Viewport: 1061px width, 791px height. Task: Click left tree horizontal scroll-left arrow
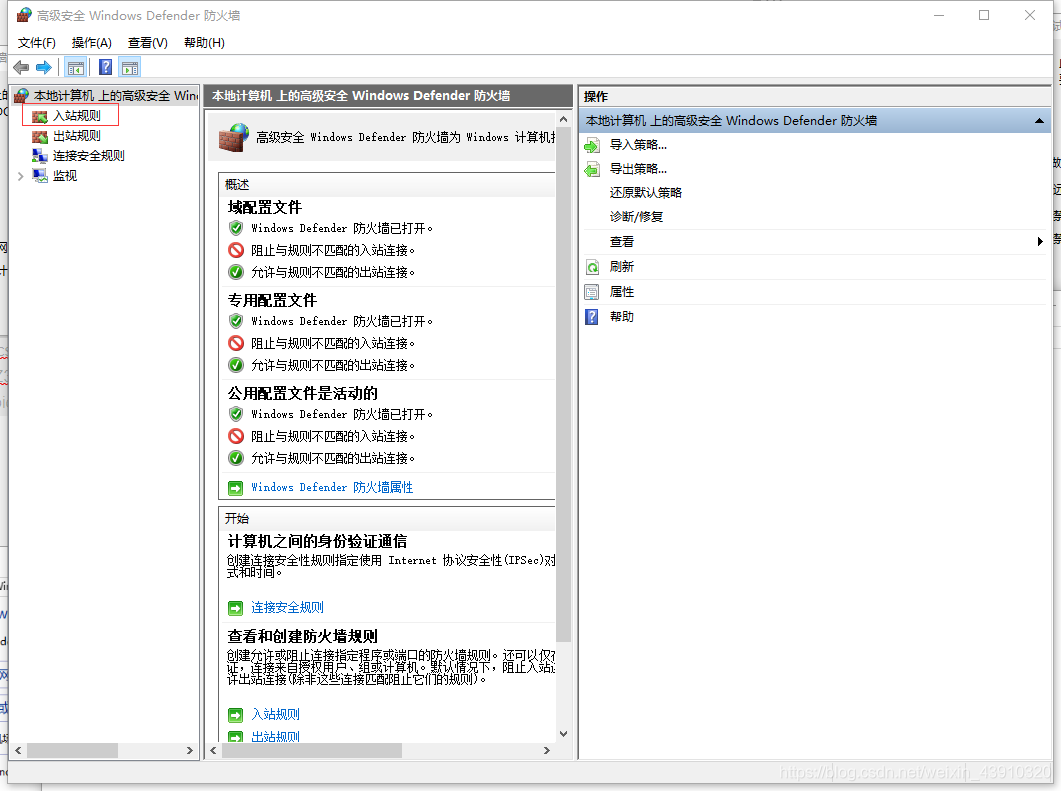pyautogui.click(x=18, y=750)
